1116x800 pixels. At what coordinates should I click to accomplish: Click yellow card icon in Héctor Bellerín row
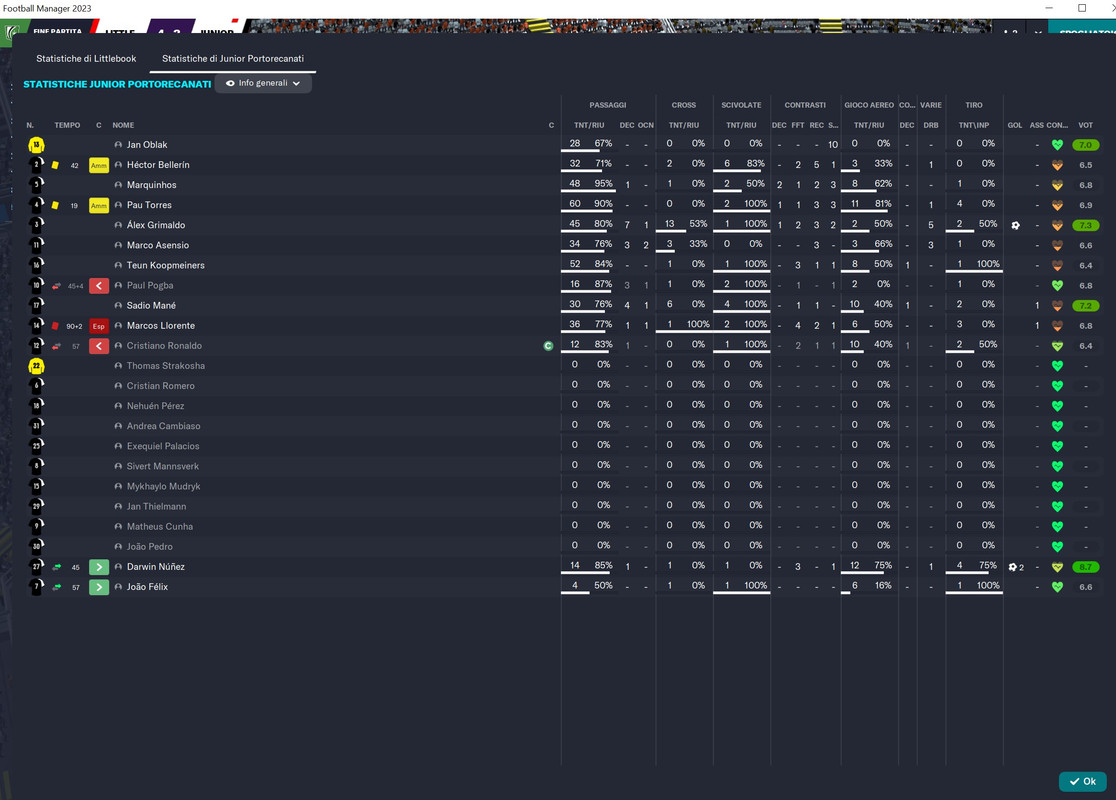click(x=56, y=165)
